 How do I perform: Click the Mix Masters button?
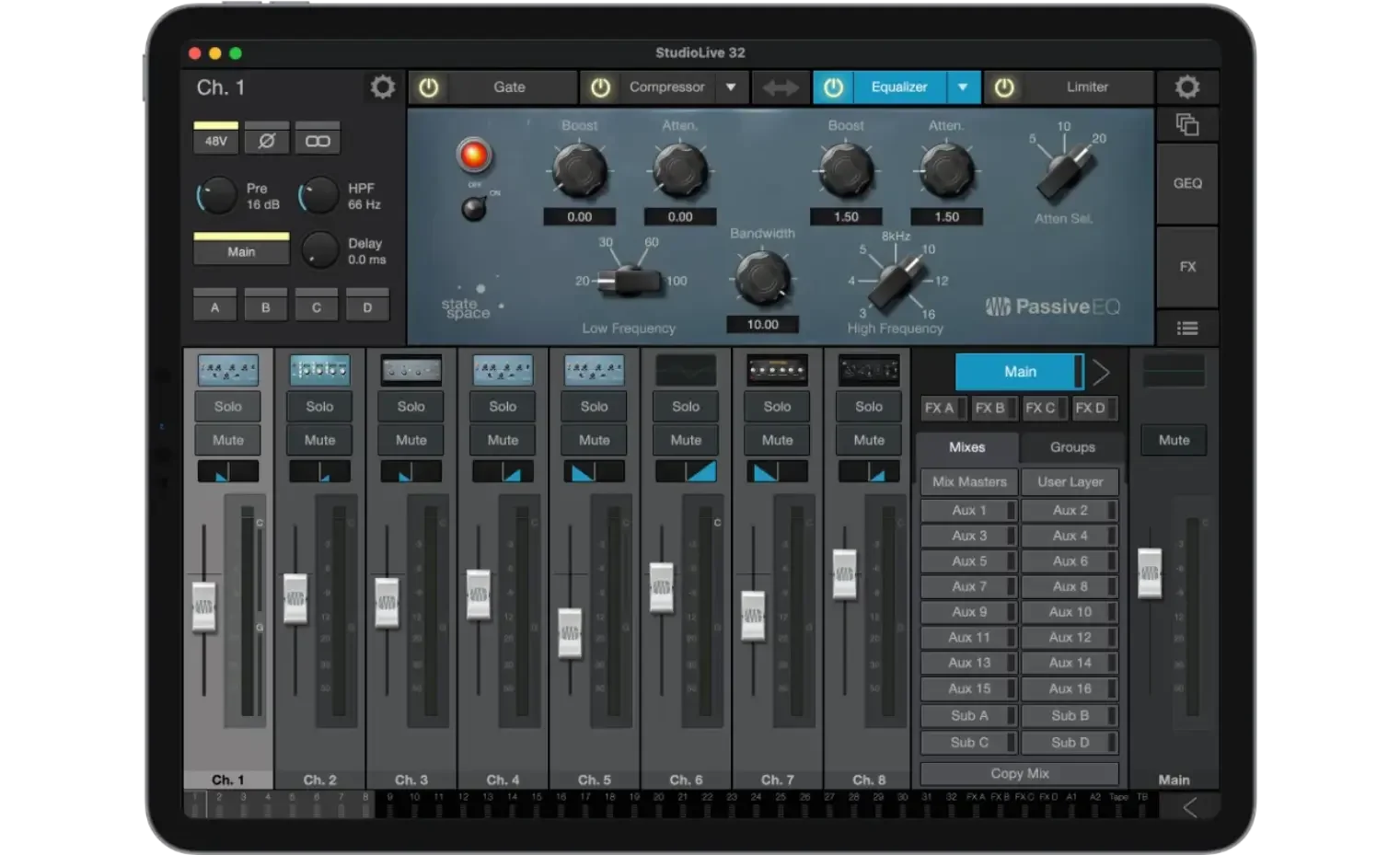pos(969,481)
